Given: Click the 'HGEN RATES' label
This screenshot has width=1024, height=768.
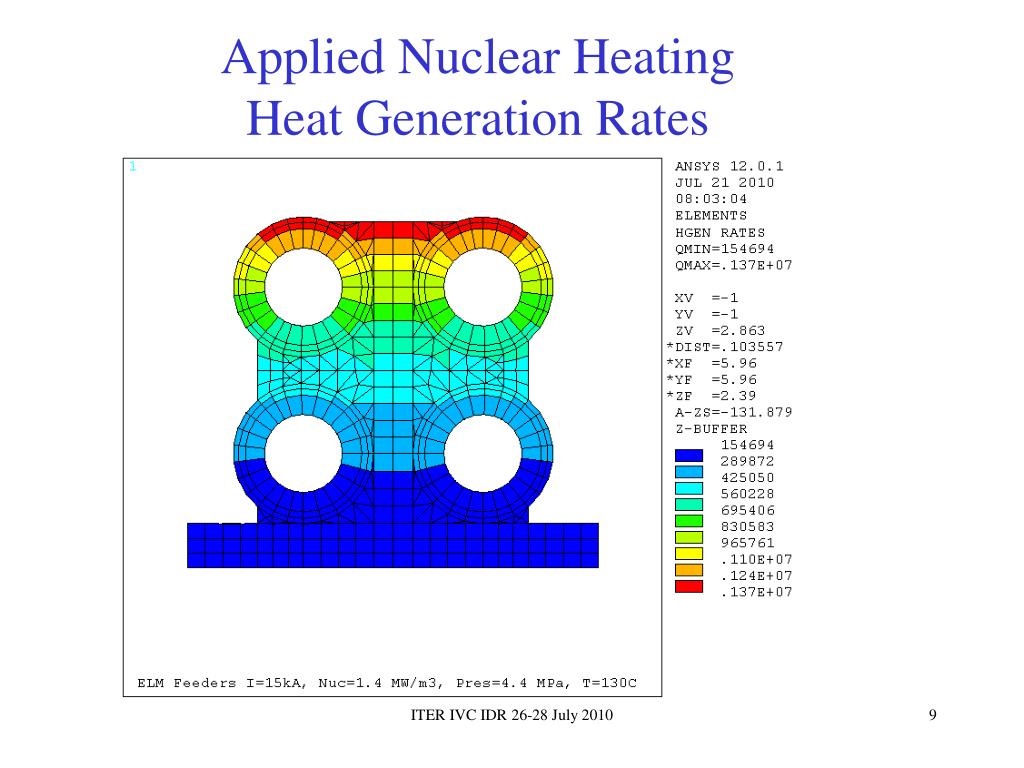Looking at the screenshot, I should (720, 232).
